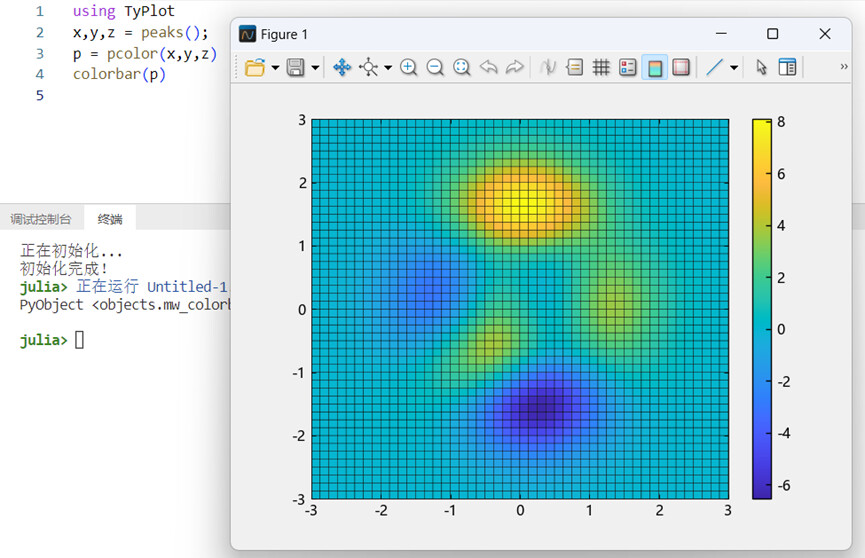Expand the open-file dropdown arrow
The height and width of the screenshot is (558, 865).
click(x=275, y=68)
